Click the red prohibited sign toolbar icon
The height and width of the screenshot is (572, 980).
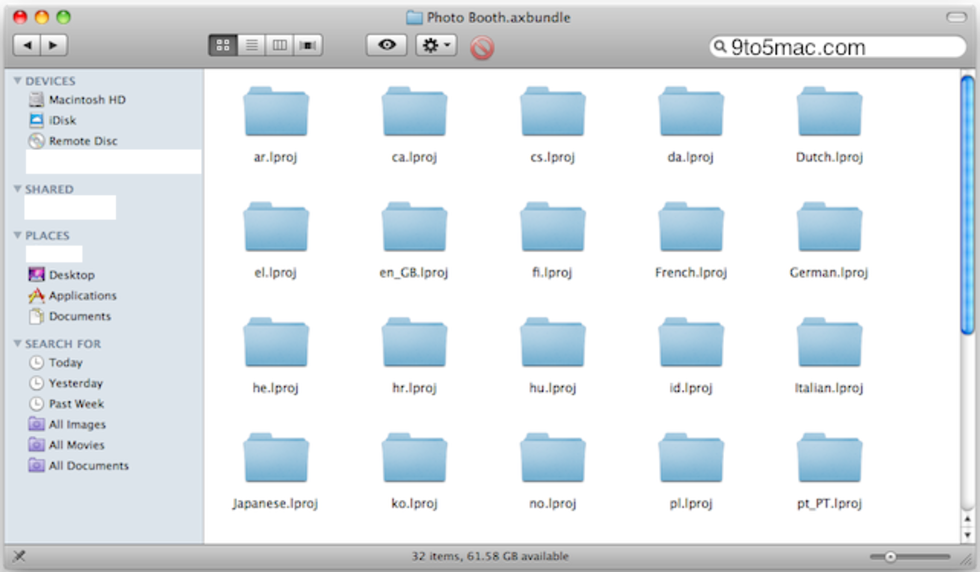coord(482,47)
